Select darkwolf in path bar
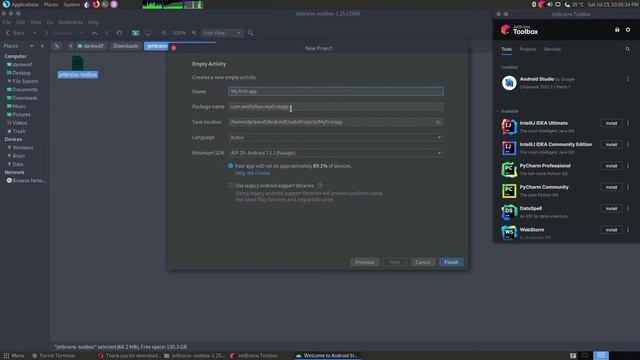This screenshot has height=360, width=640. pyautogui.click(x=91, y=46)
